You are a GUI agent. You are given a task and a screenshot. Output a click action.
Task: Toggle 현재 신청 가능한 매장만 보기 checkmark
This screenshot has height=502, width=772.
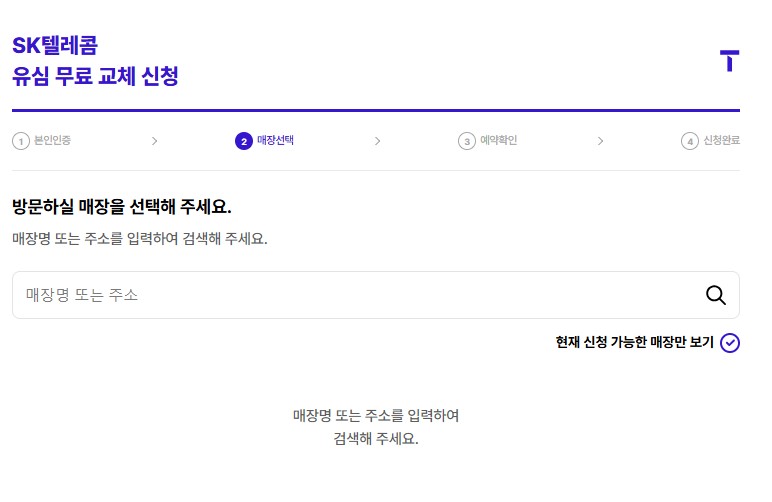(x=730, y=343)
